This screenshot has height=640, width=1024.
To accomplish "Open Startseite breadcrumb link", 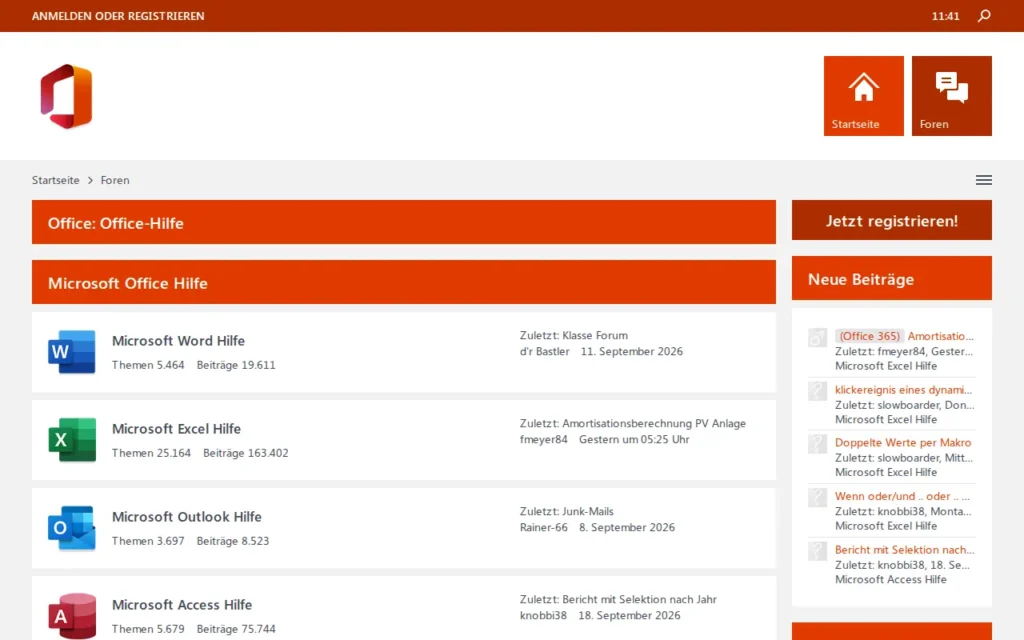I will (x=56, y=180).
